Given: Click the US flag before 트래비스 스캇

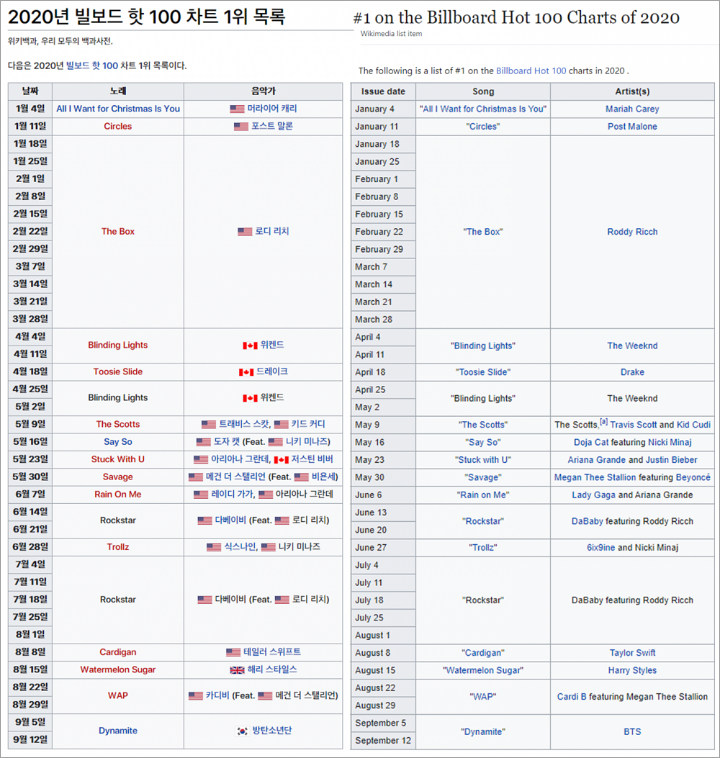Looking at the screenshot, I should tap(208, 424).
